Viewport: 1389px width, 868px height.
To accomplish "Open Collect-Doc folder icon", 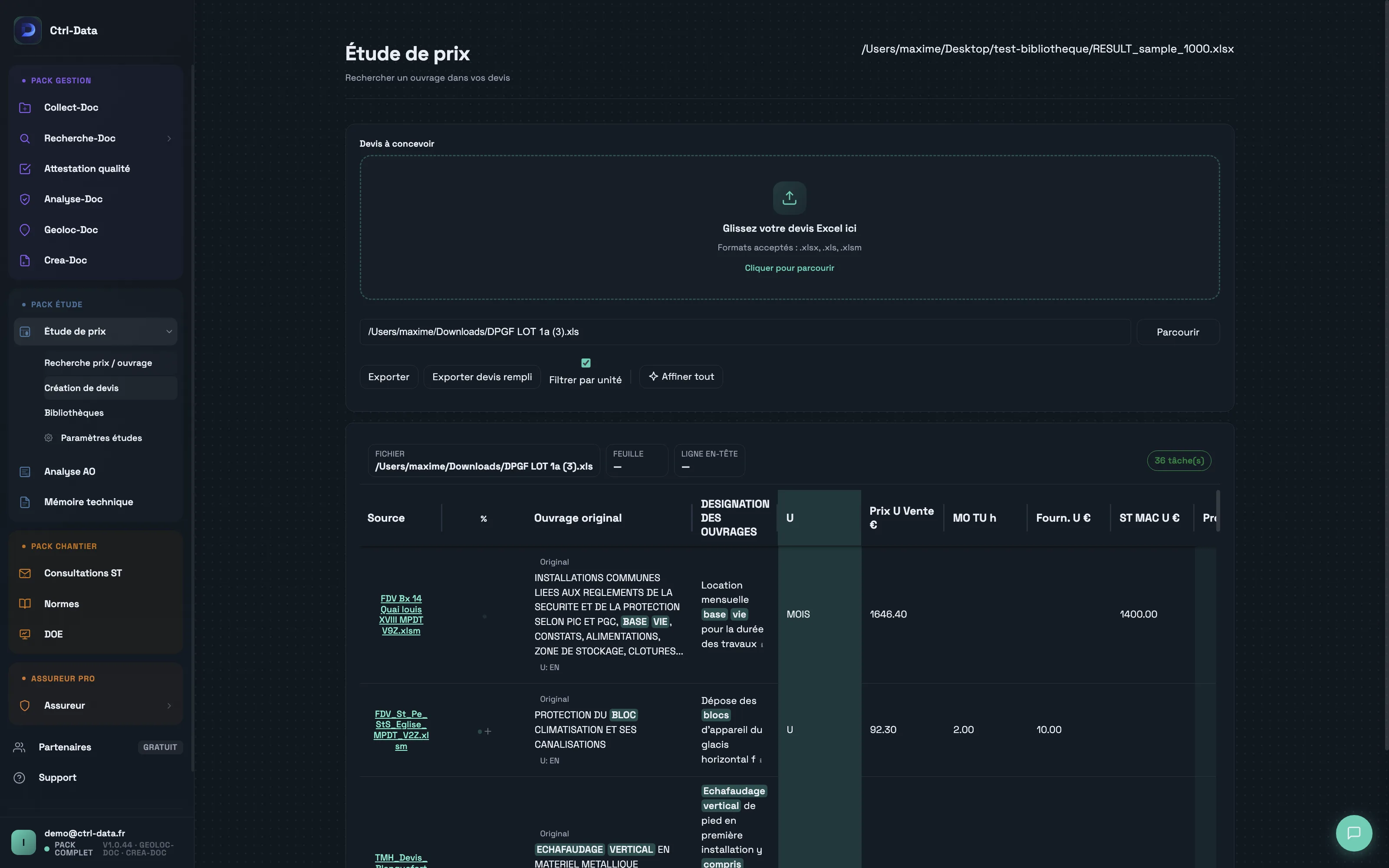I will pyautogui.click(x=25, y=107).
